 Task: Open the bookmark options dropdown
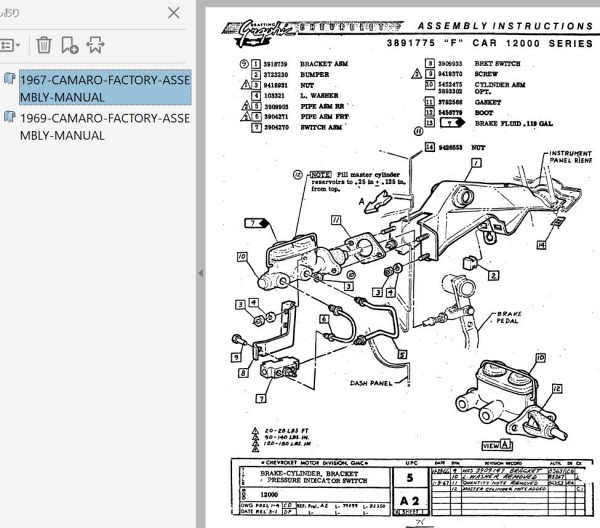click(10, 45)
